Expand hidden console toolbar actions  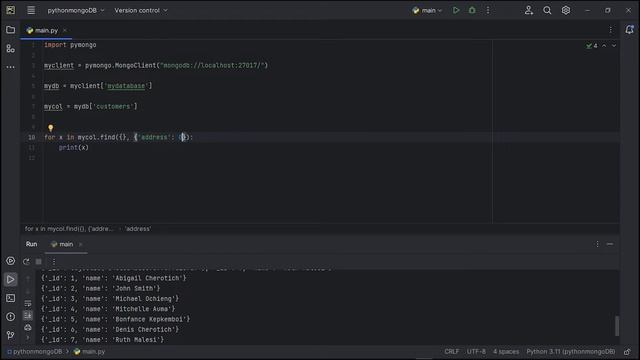(28, 338)
